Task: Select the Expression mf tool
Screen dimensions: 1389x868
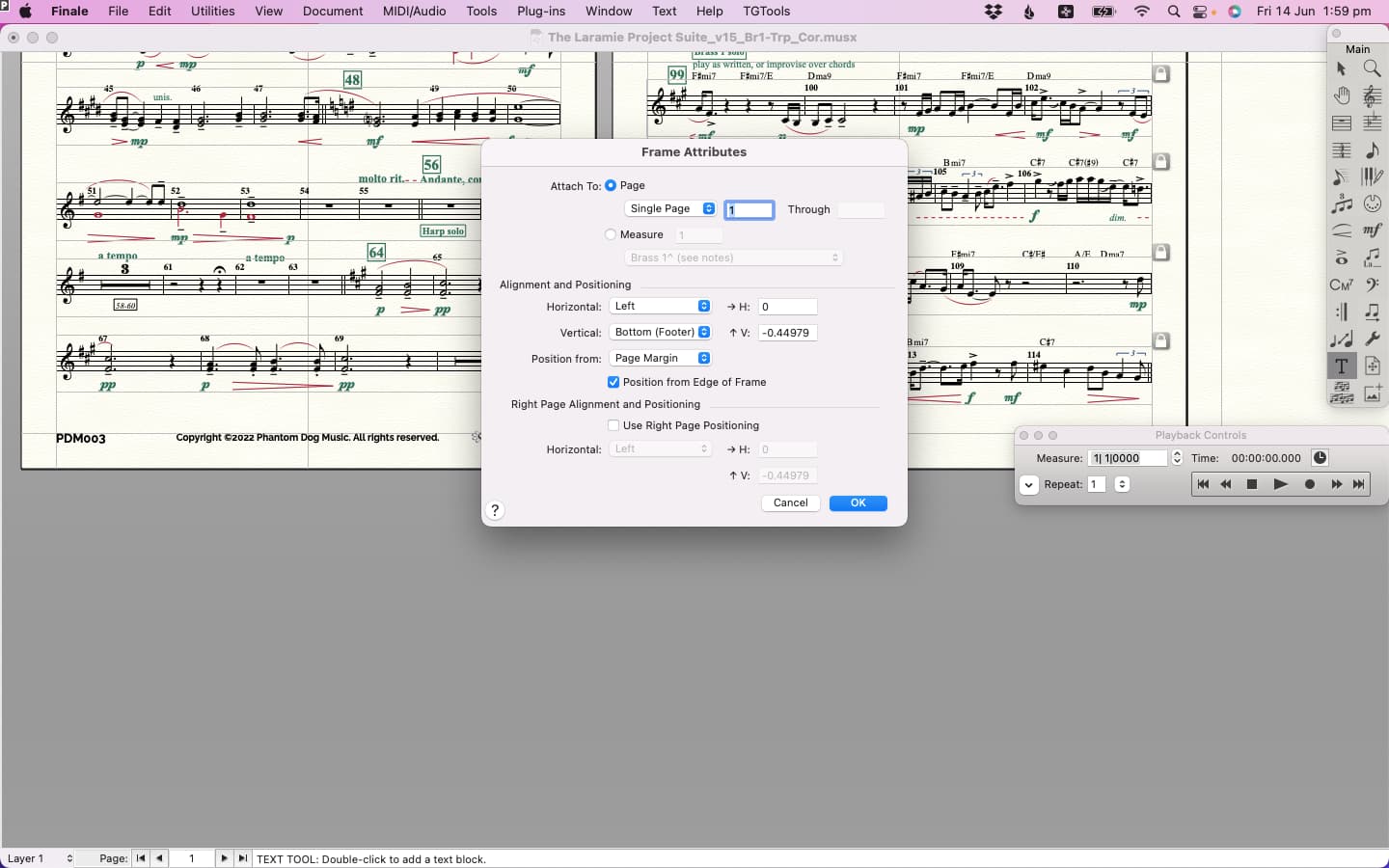Action: [x=1372, y=231]
